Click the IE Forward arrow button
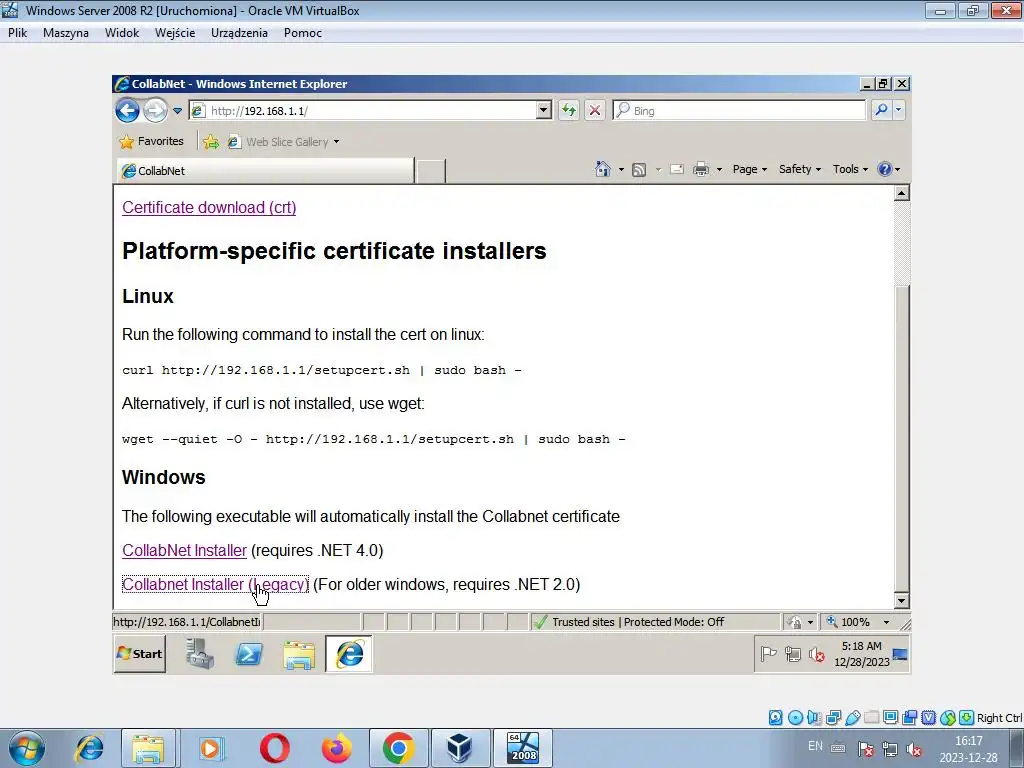Image resolution: width=1024 pixels, height=768 pixels. [155, 110]
